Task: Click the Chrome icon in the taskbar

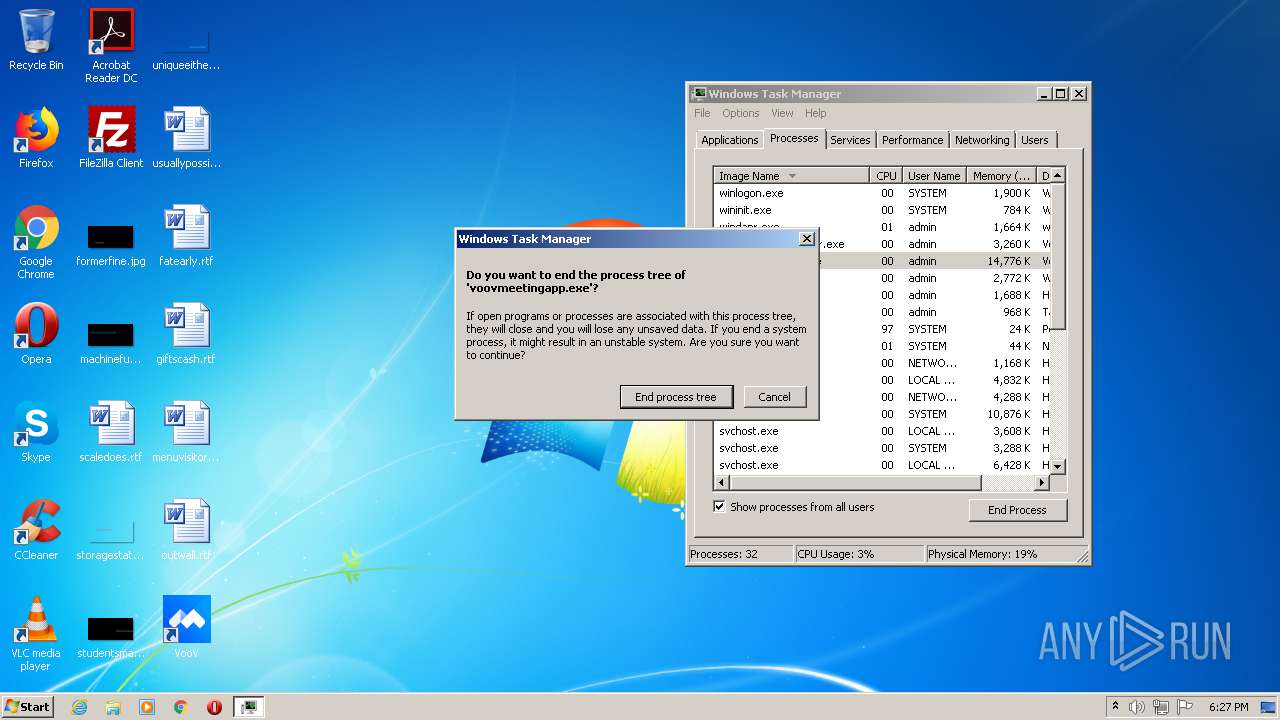Action: click(181, 707)
